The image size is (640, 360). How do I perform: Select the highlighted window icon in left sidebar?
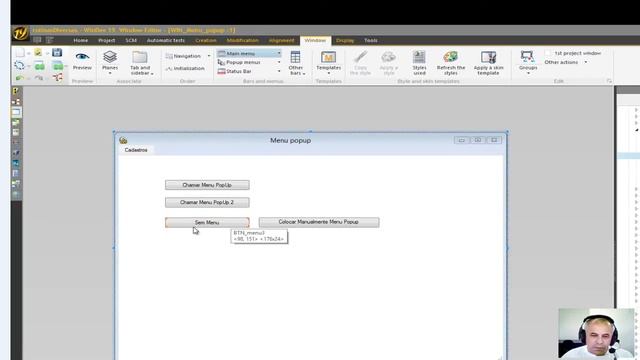[x=16, y=112]
